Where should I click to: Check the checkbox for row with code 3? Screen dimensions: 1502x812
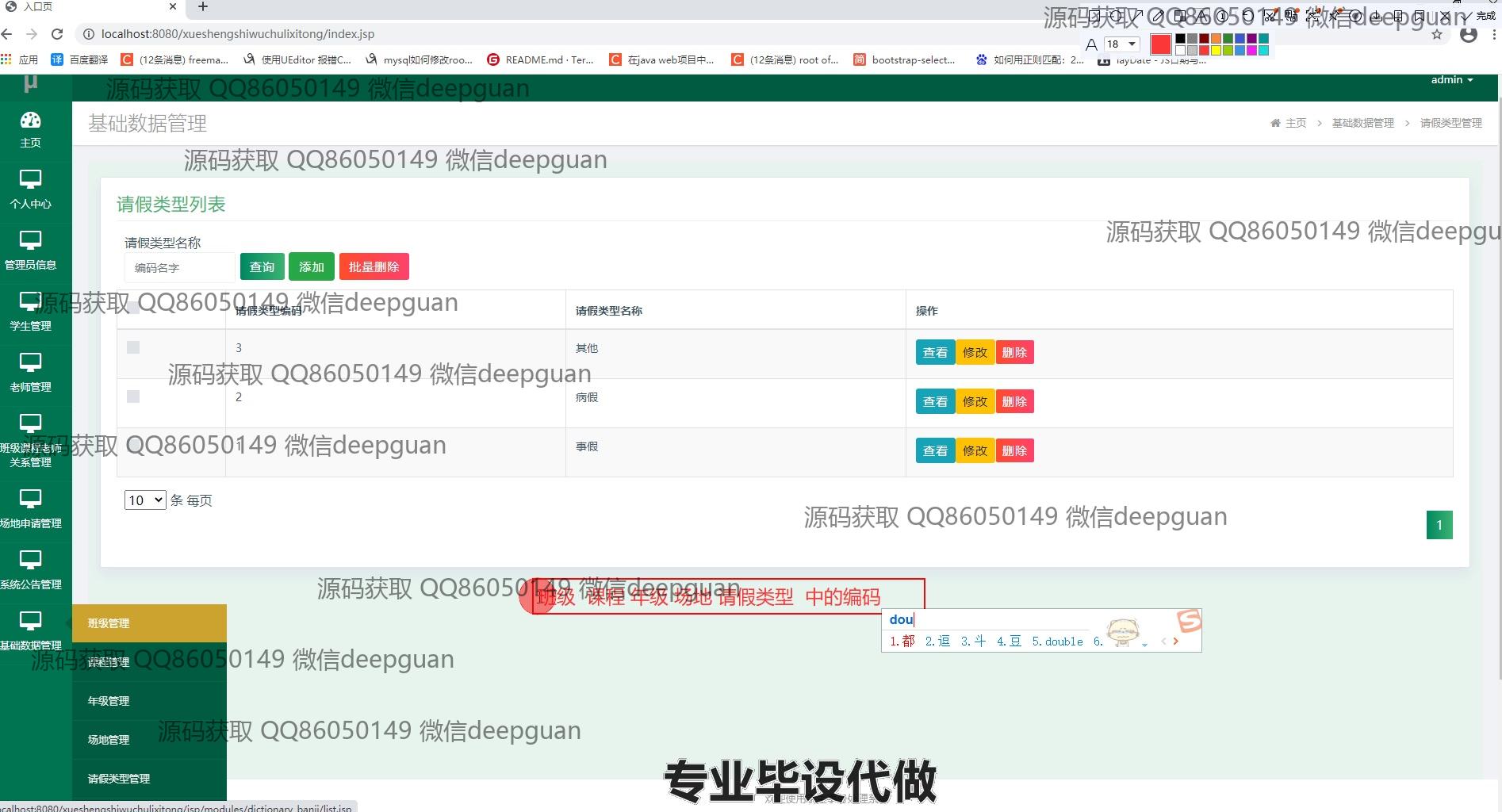click(133, 347)
